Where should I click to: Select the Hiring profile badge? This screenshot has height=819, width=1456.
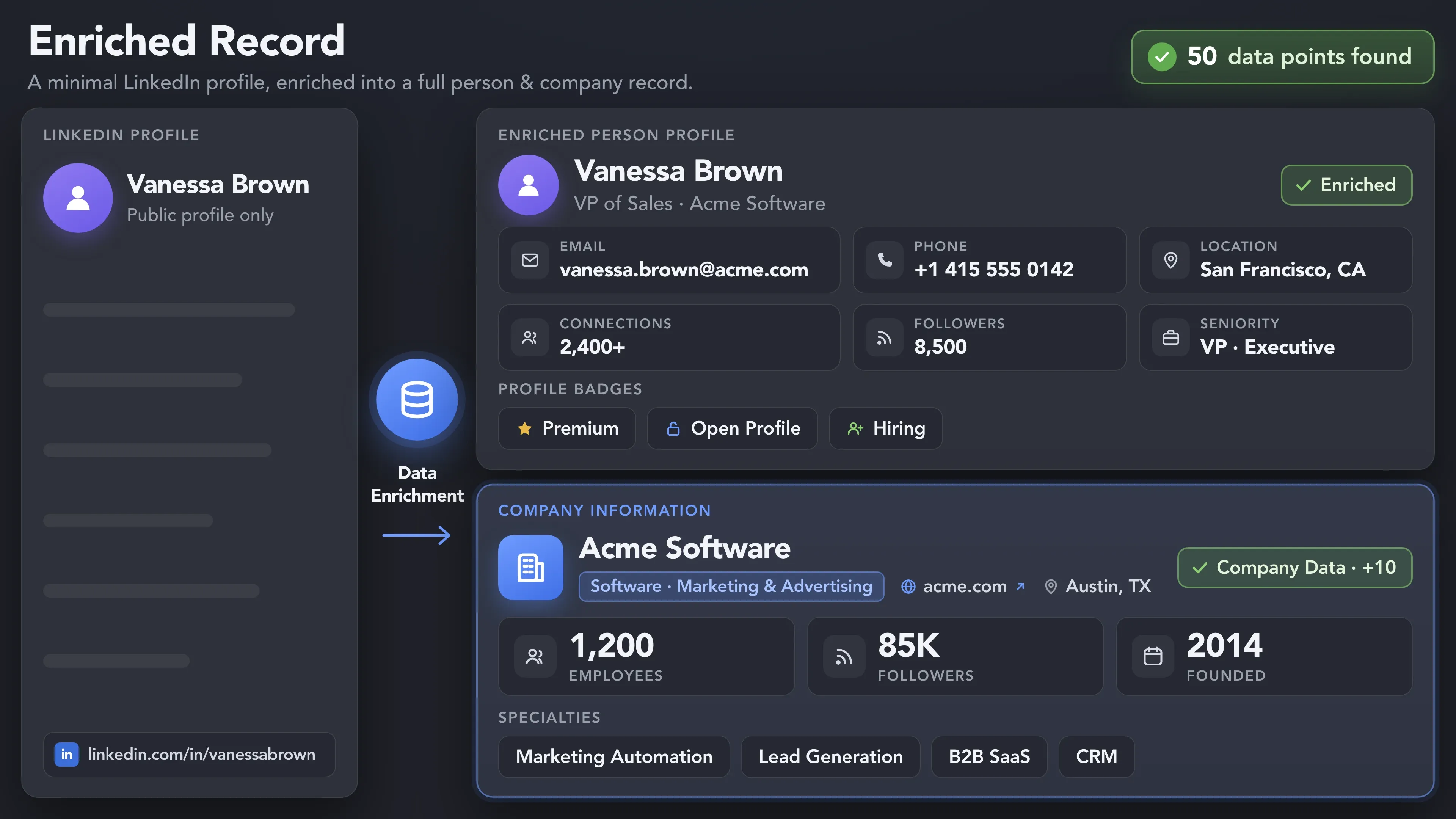pyautogui.click(x=886, y=428)
